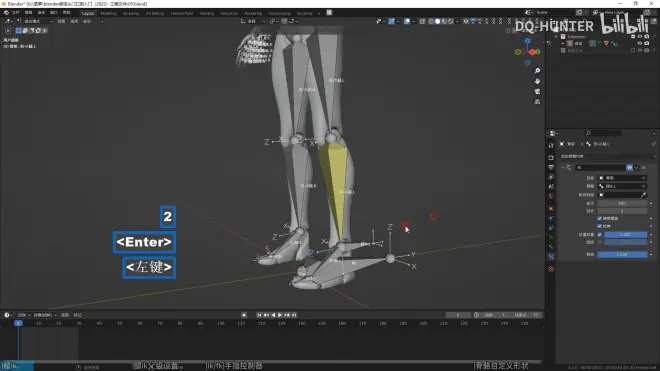Pick pole target with eyedropper

click(x=644, y=195)
